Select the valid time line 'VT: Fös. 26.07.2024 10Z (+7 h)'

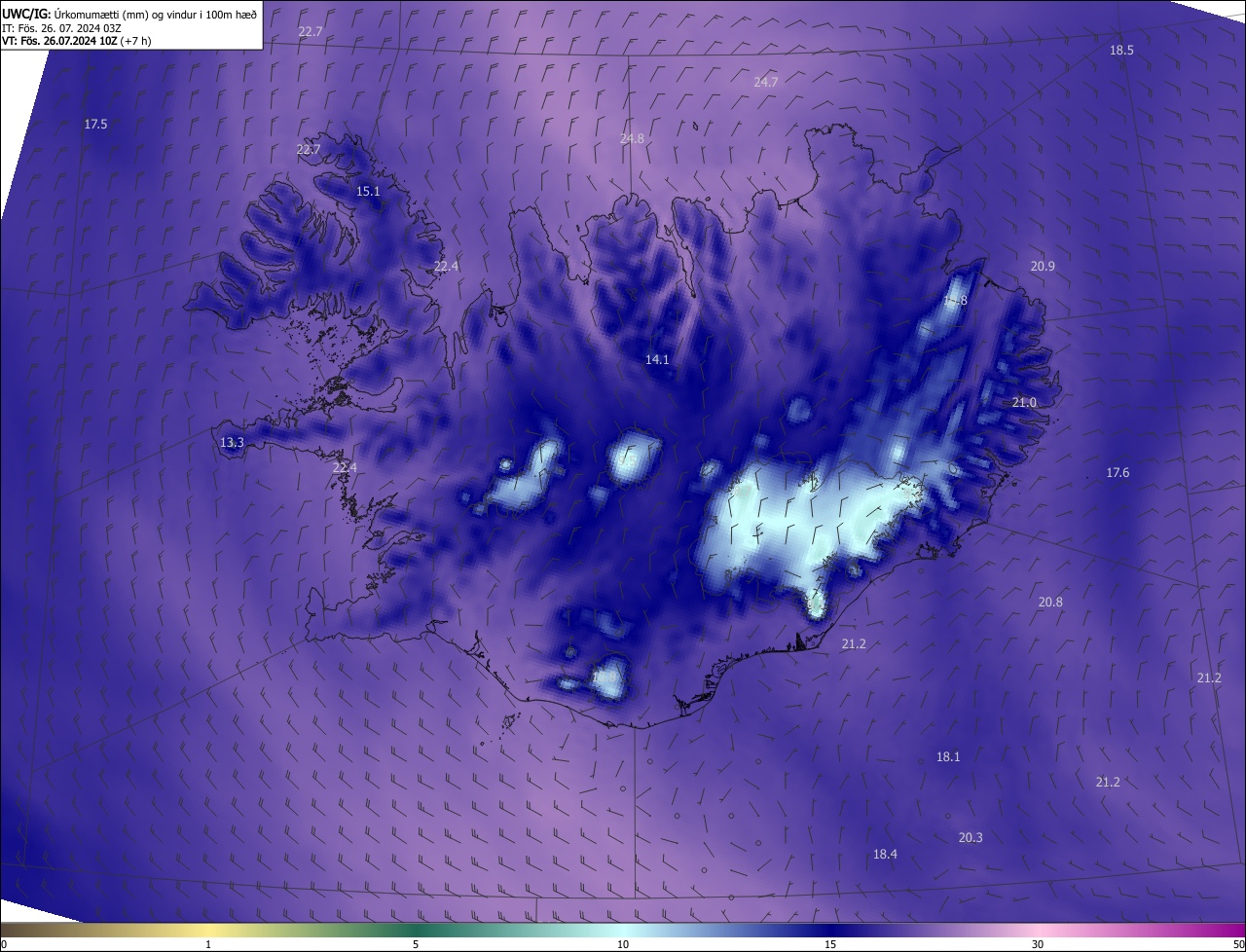pos(77,41)
